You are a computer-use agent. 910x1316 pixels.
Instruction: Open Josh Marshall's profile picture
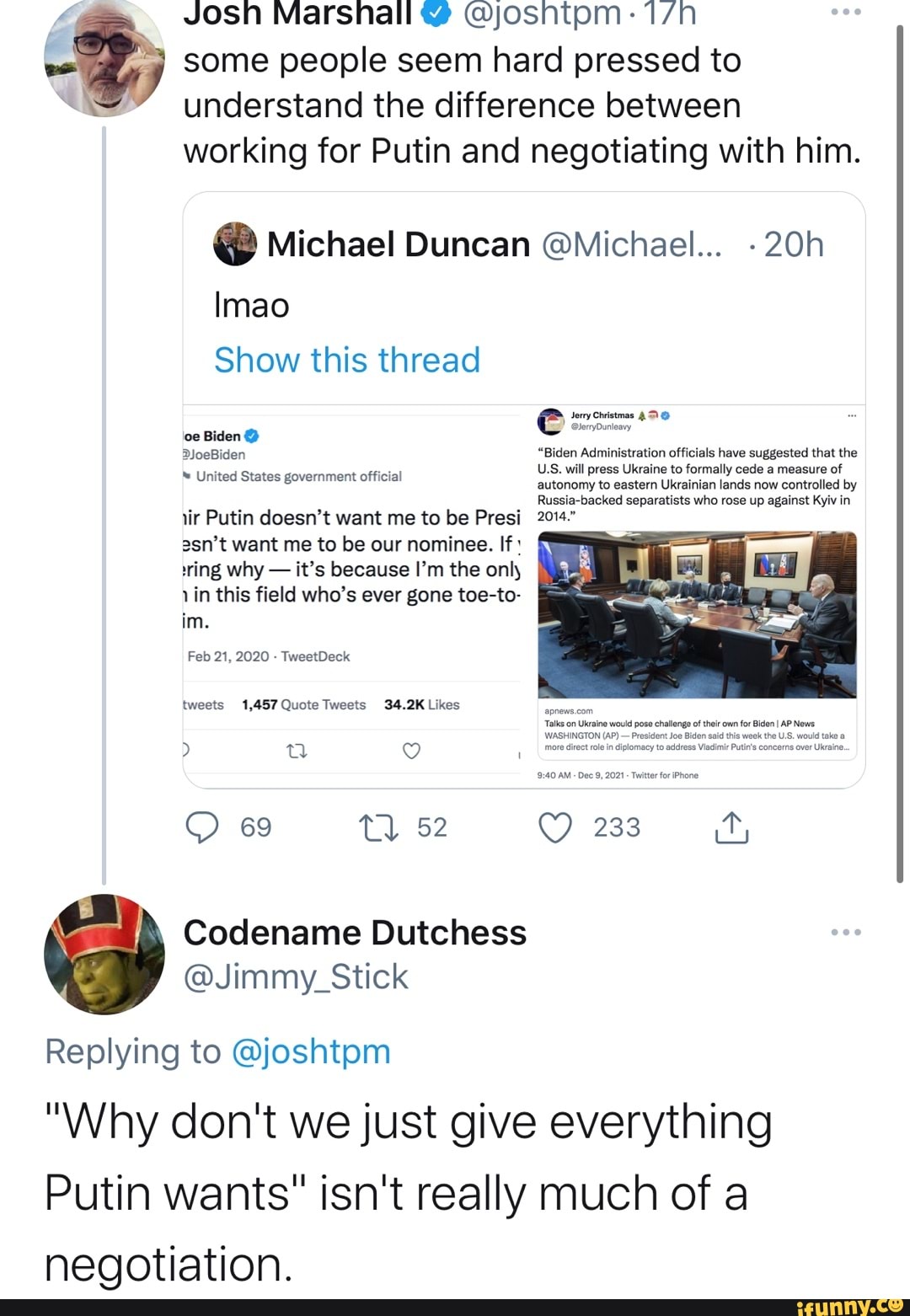[x=104, y=56]
